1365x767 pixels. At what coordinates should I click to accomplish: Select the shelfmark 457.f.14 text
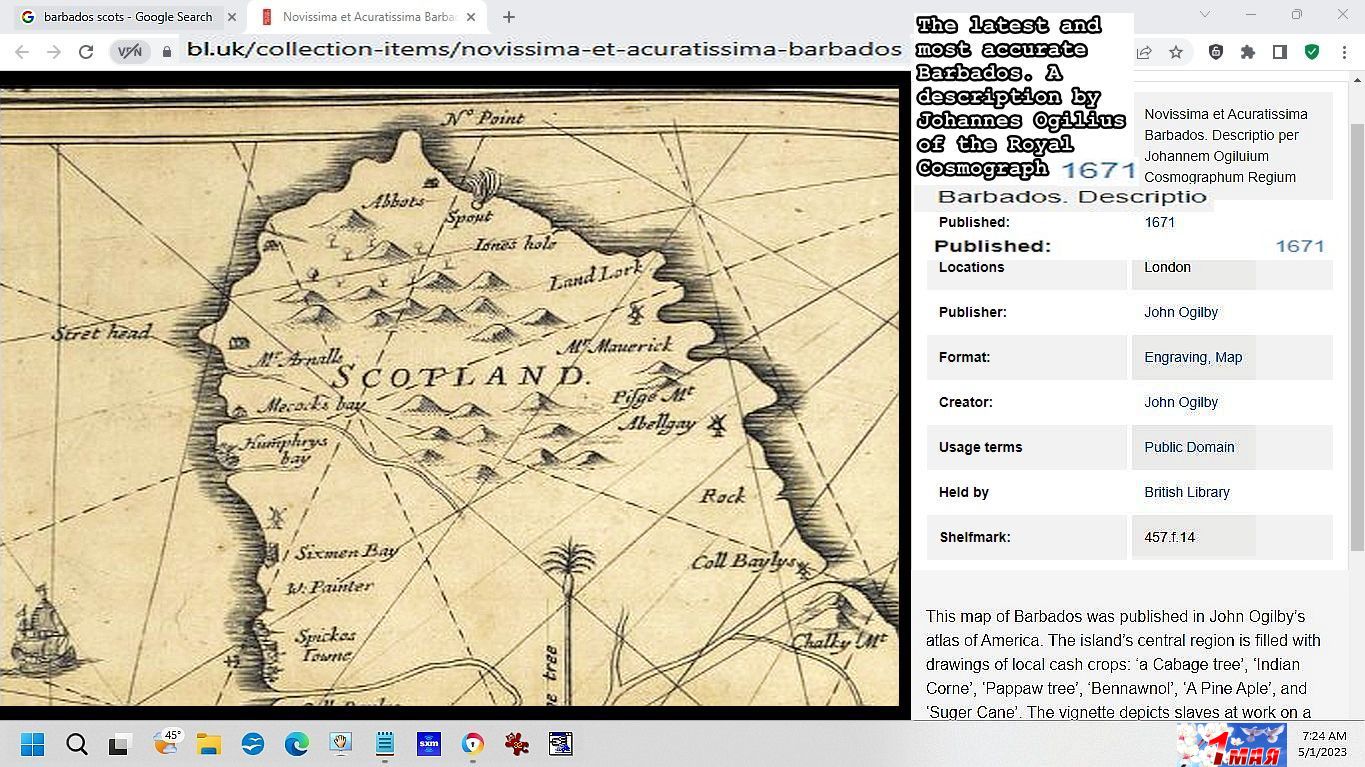1169,537
